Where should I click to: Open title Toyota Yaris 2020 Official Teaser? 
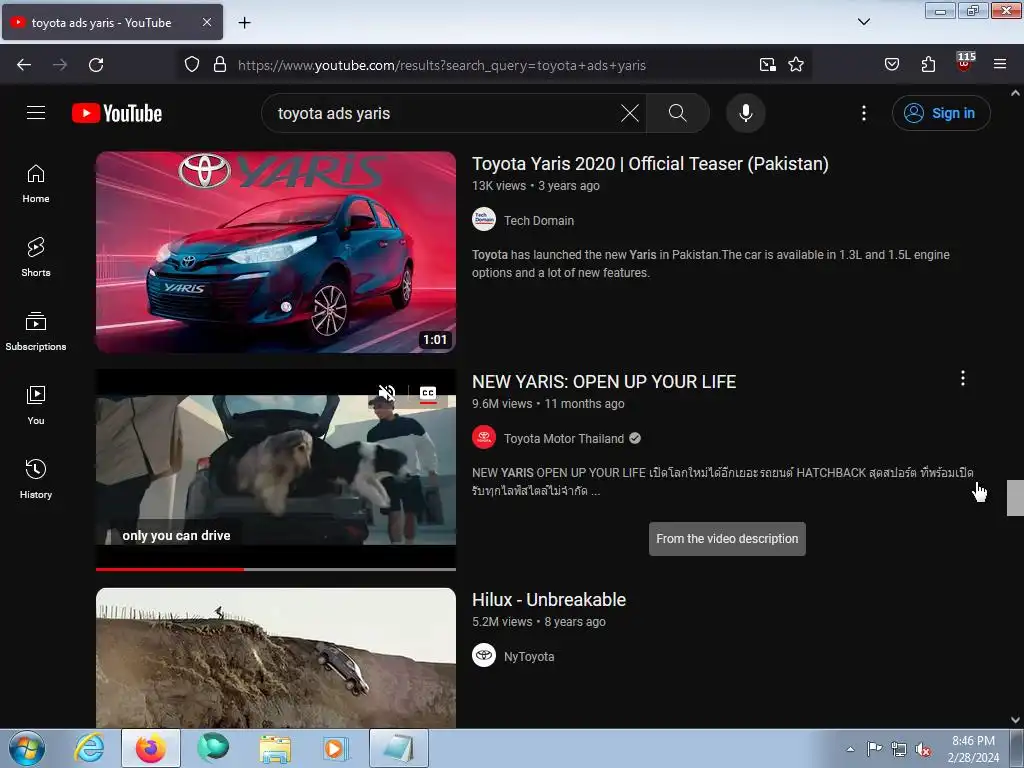650,163
